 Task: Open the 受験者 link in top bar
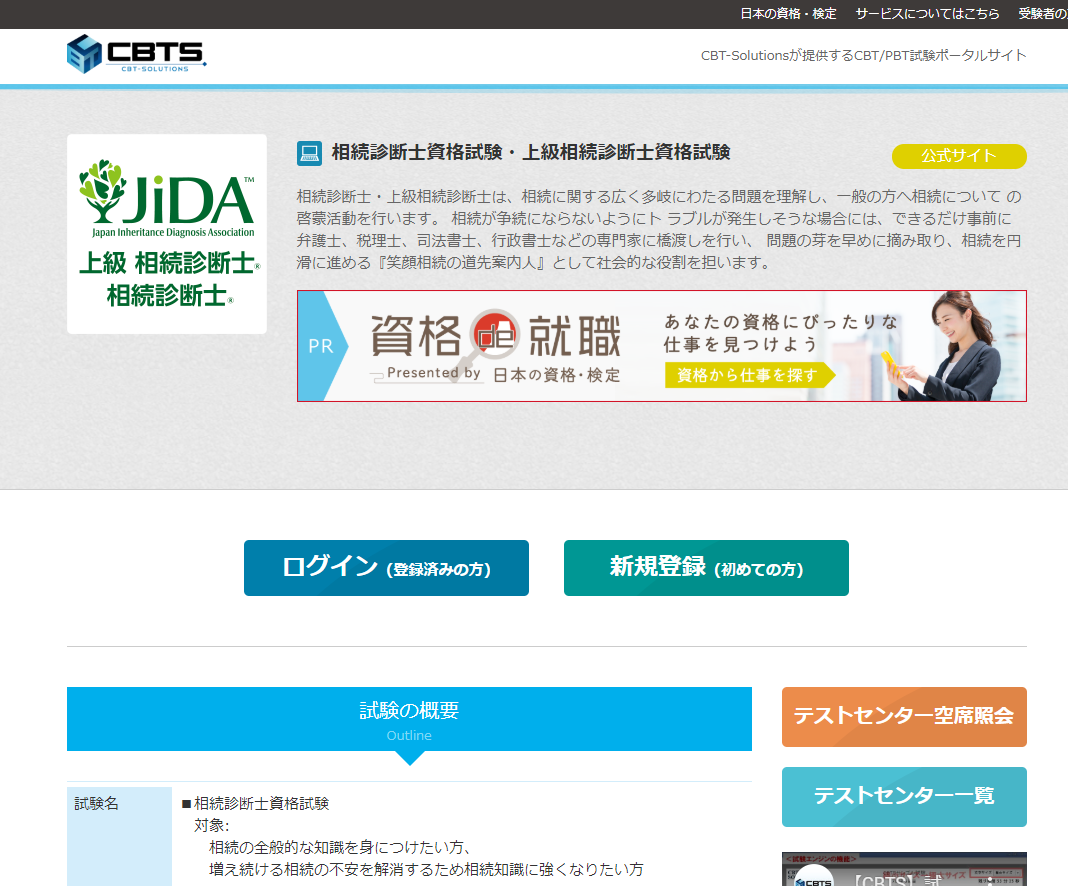1043,14
